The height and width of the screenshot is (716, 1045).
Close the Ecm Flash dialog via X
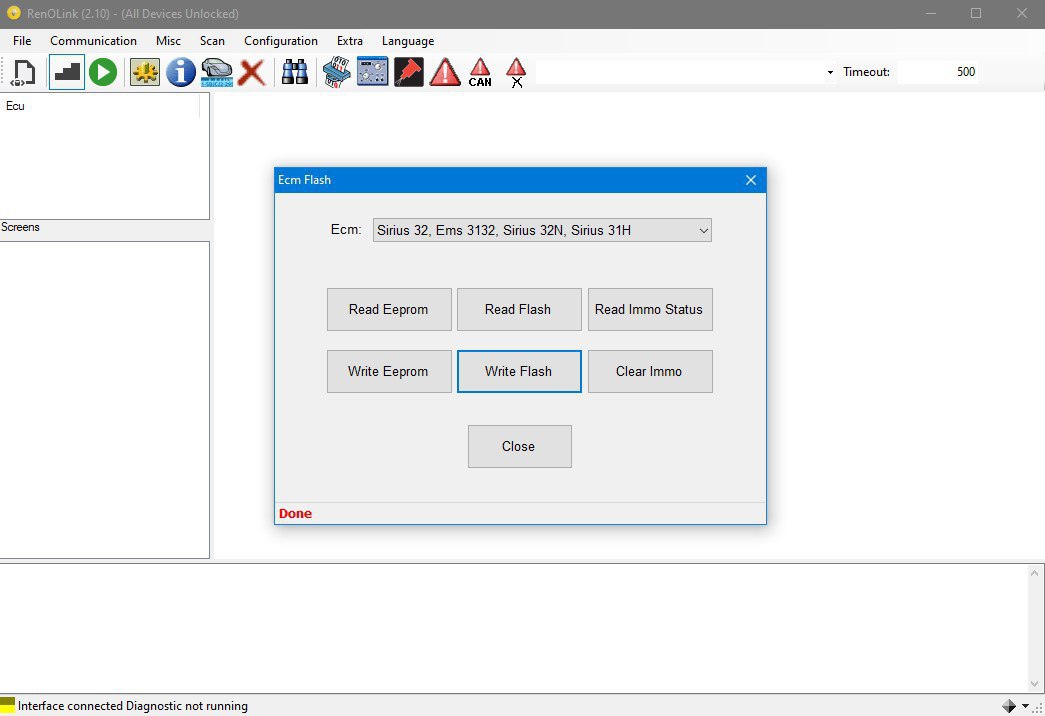[x=751, y=180]
